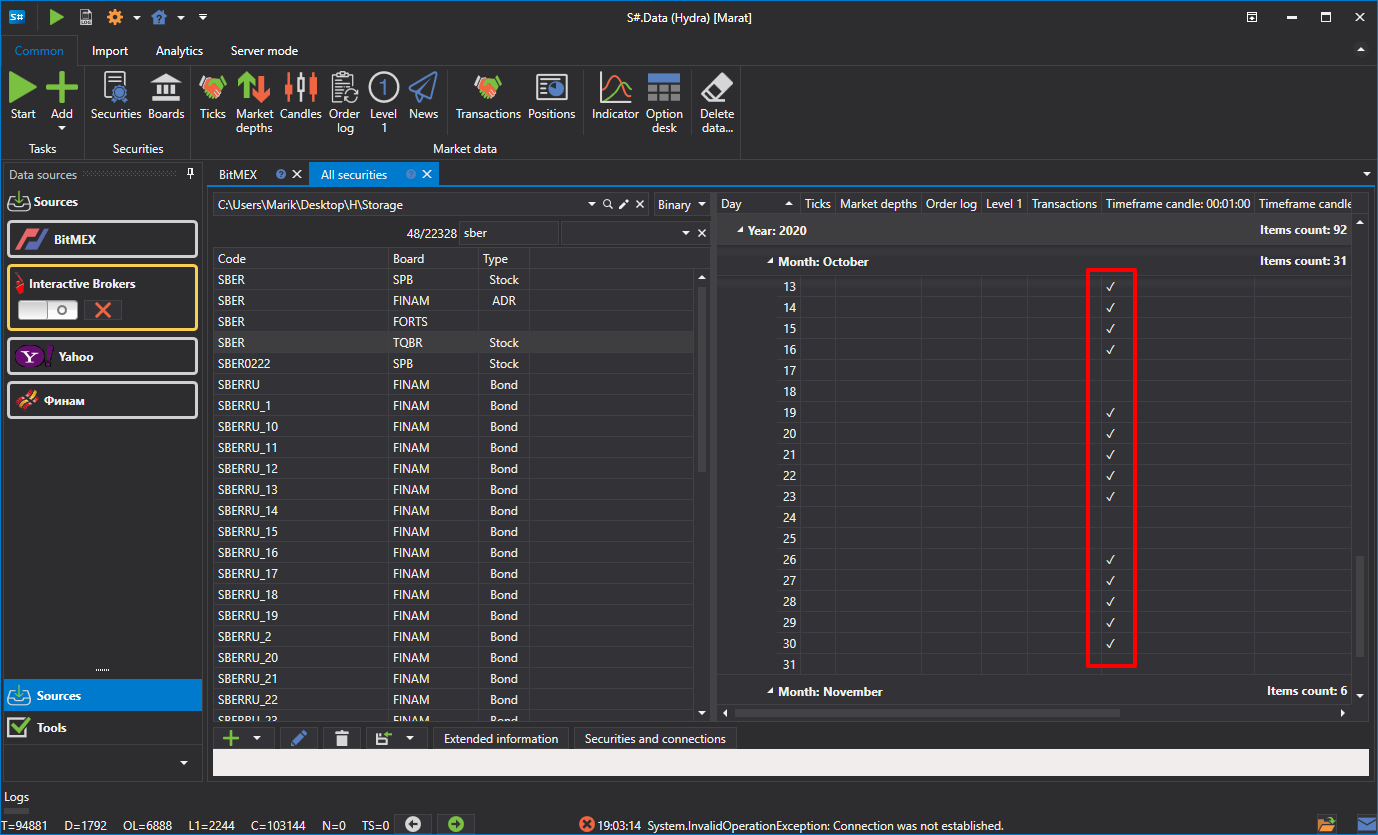Open the Positions view

pyautogui.click(x=552, y=97)
